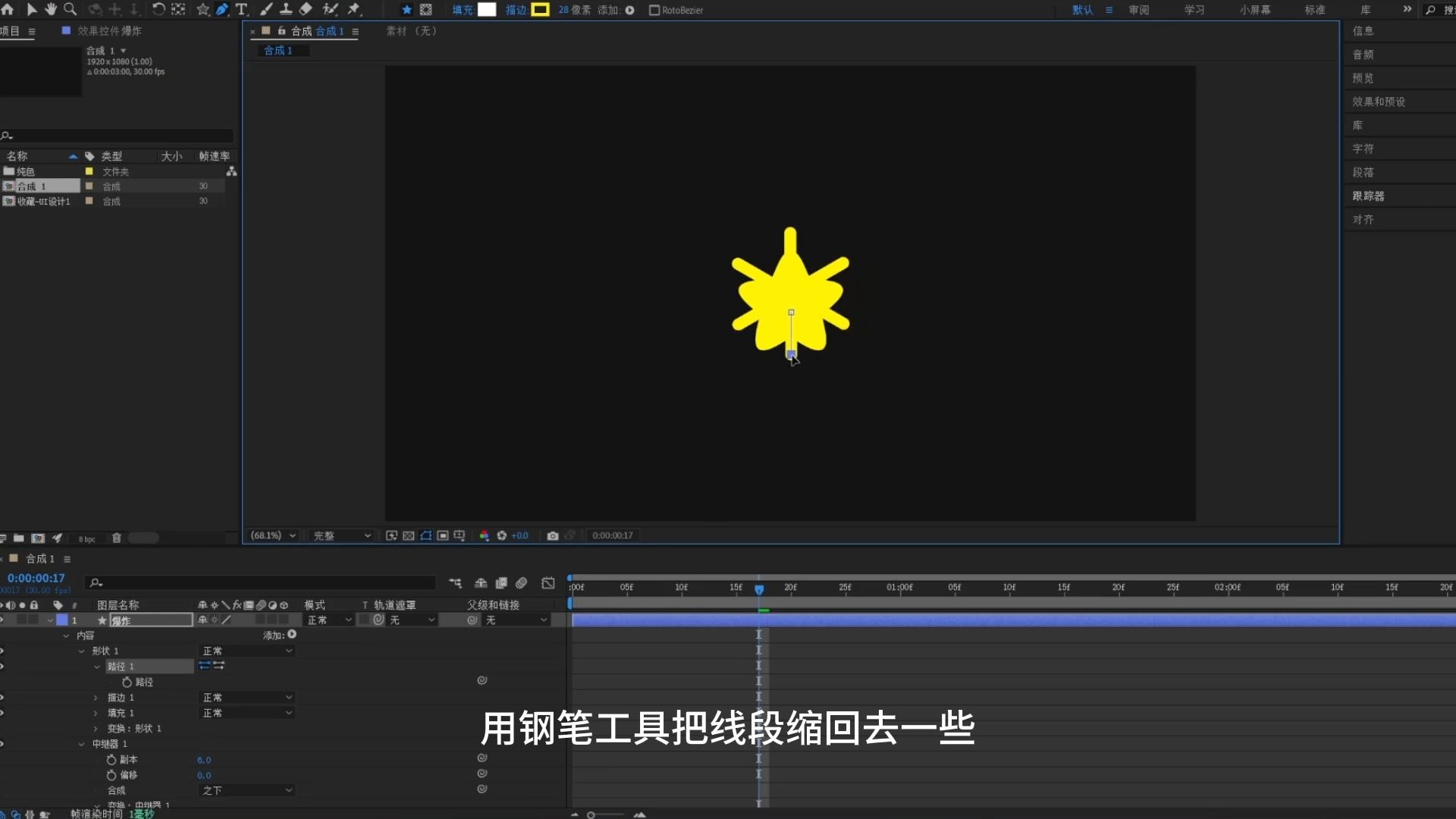
Task: Select the Pen tool in the toolbar
Action: pos(222,10)
